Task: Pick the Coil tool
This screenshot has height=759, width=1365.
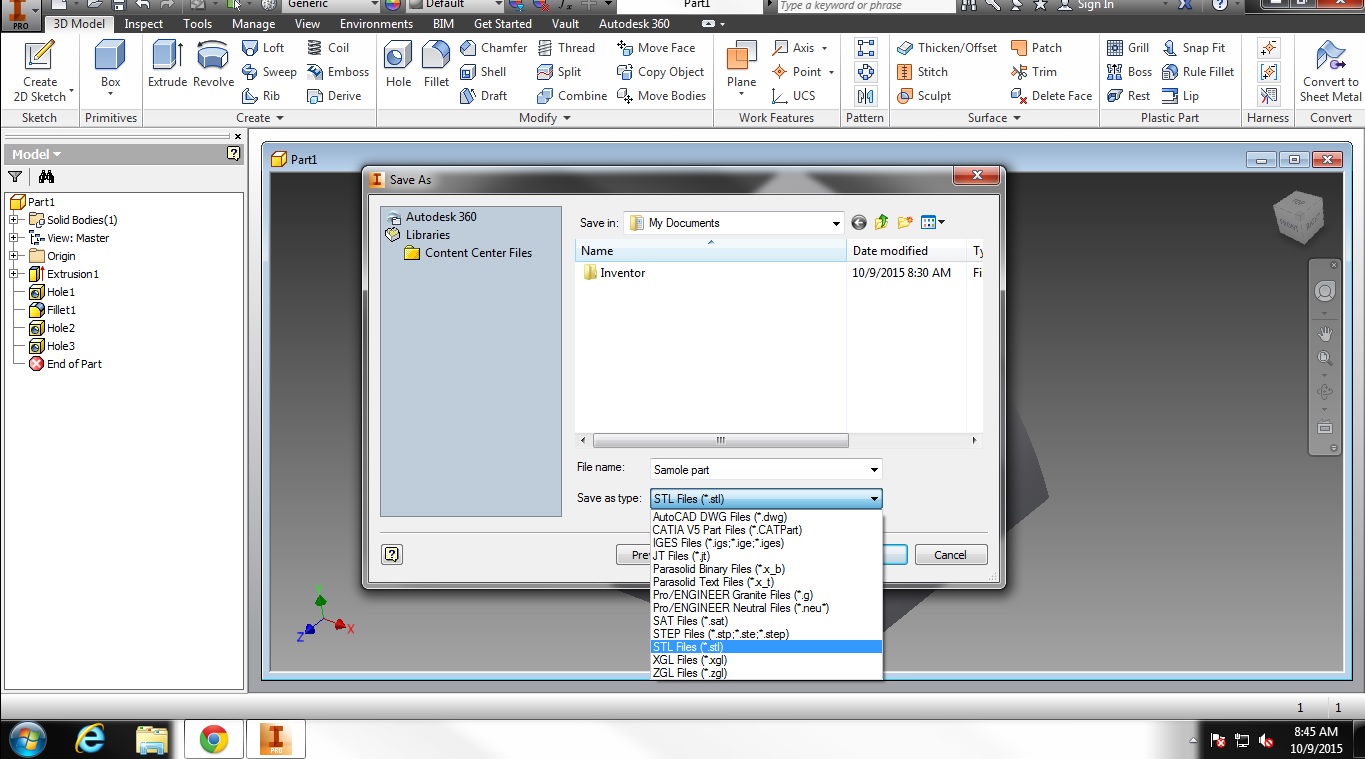Action: click(x=328, y=48)
